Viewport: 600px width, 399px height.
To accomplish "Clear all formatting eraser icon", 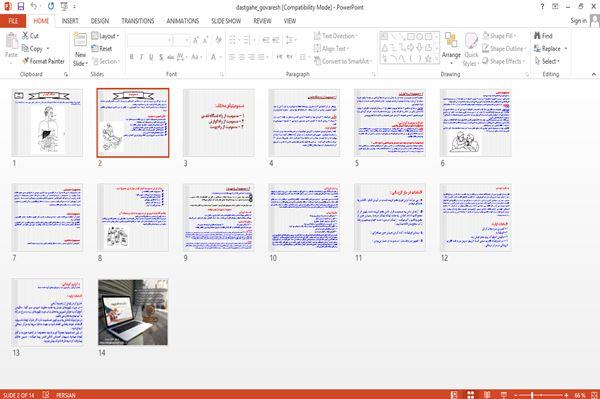I will 218,40.
